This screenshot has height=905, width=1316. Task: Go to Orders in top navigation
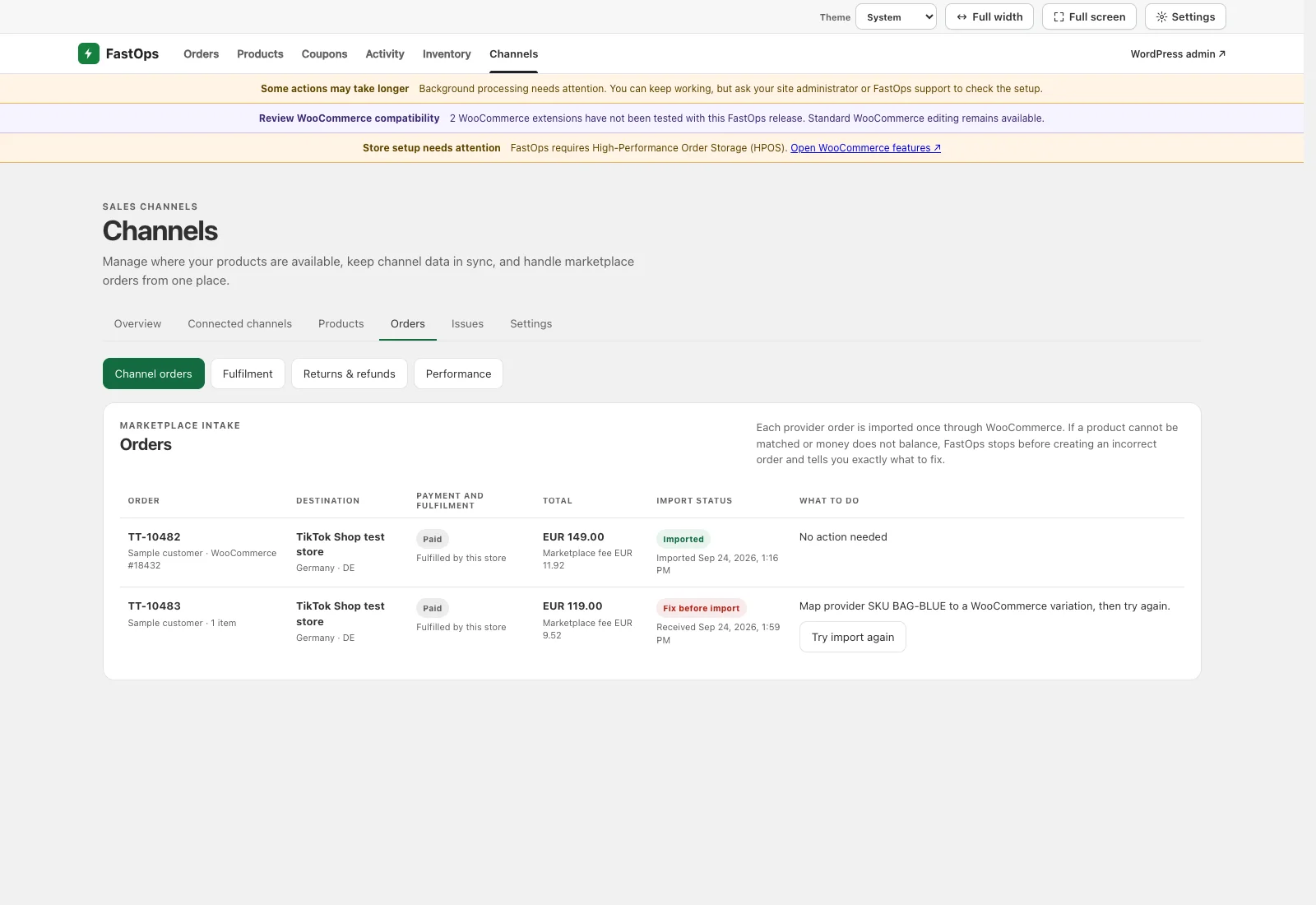coord(201,53)
